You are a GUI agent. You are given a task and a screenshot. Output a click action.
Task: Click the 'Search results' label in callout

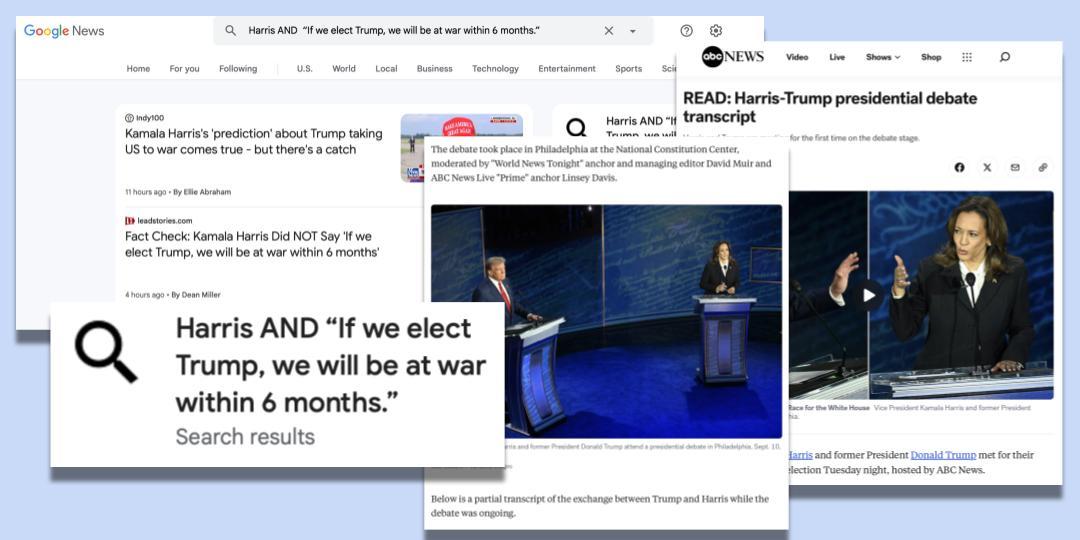coord(245,437)
